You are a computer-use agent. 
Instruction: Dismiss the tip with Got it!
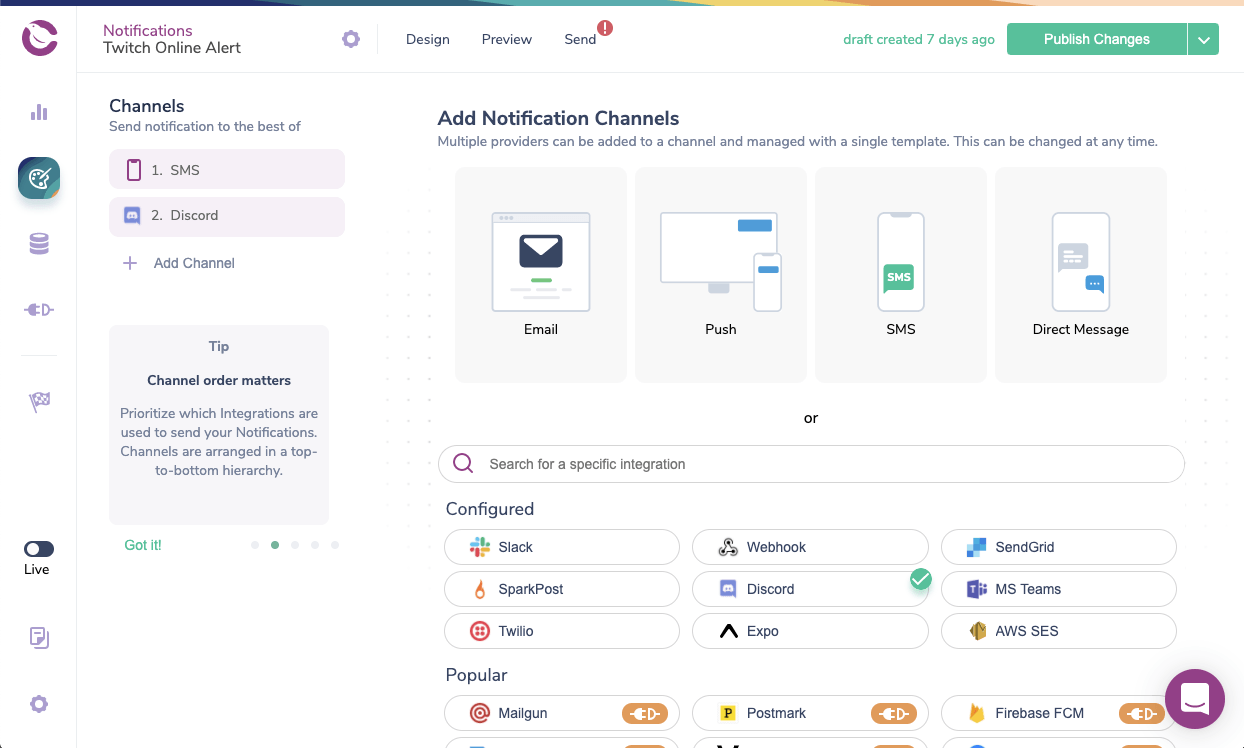[142, 545]
